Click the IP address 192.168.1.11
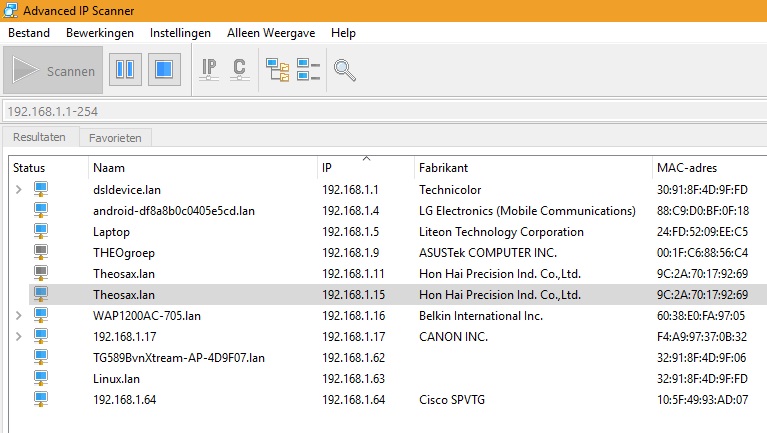The height and width of the screenshot is (433, 767). (x=353, y=274)
